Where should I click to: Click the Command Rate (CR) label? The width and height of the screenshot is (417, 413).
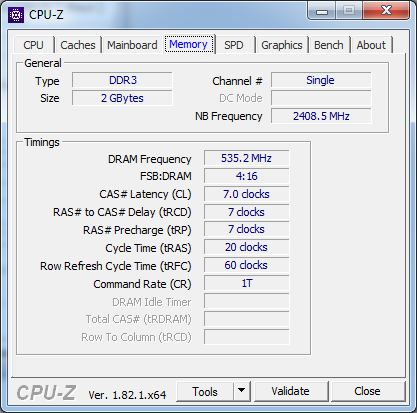(142, 284)
